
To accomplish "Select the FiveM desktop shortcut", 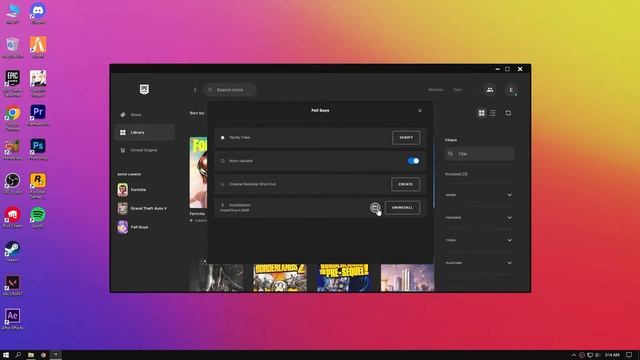I will (38, 47).
